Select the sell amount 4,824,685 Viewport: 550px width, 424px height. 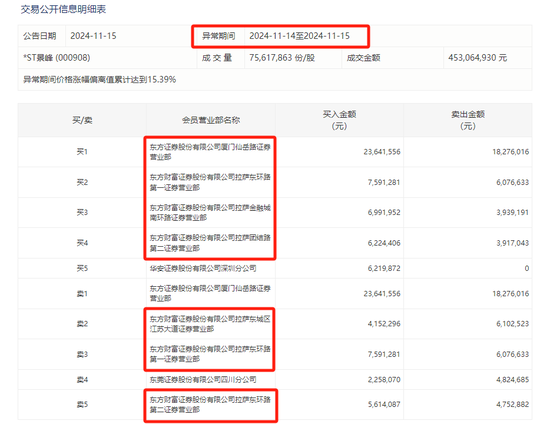tap(512, 380)
